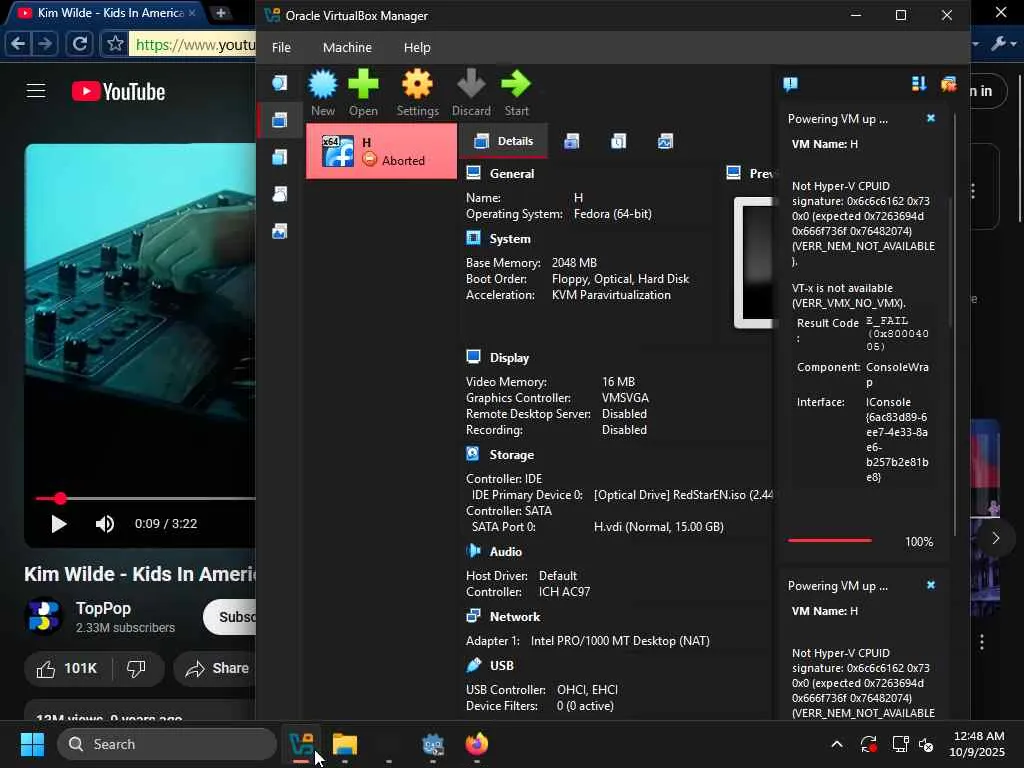Click the Fedora x64 OS icon of VM H

pyautogui.click(x=338, y=152)
